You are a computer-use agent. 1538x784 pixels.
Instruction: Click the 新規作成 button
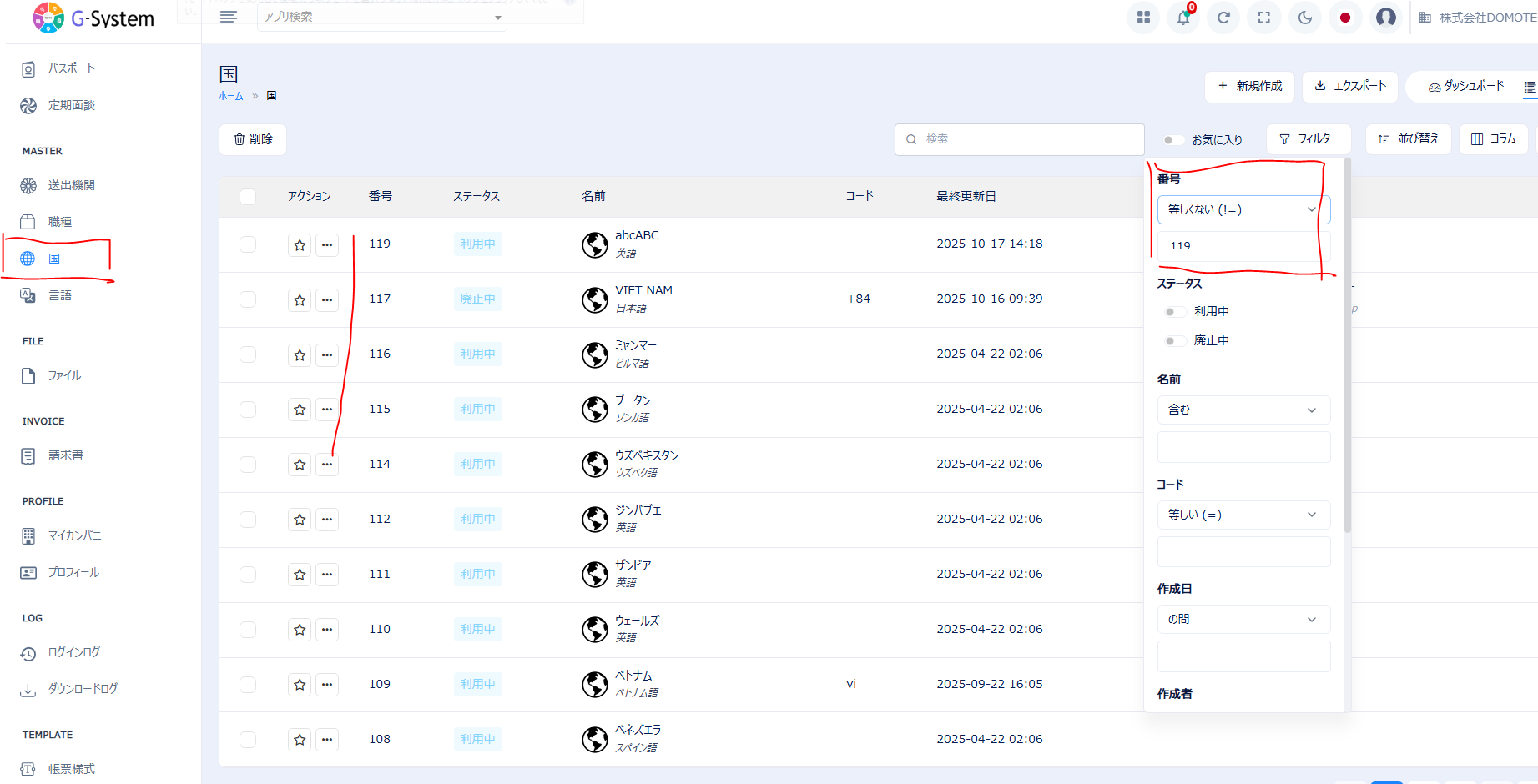pyautogui.click(x=1249, y=86)
